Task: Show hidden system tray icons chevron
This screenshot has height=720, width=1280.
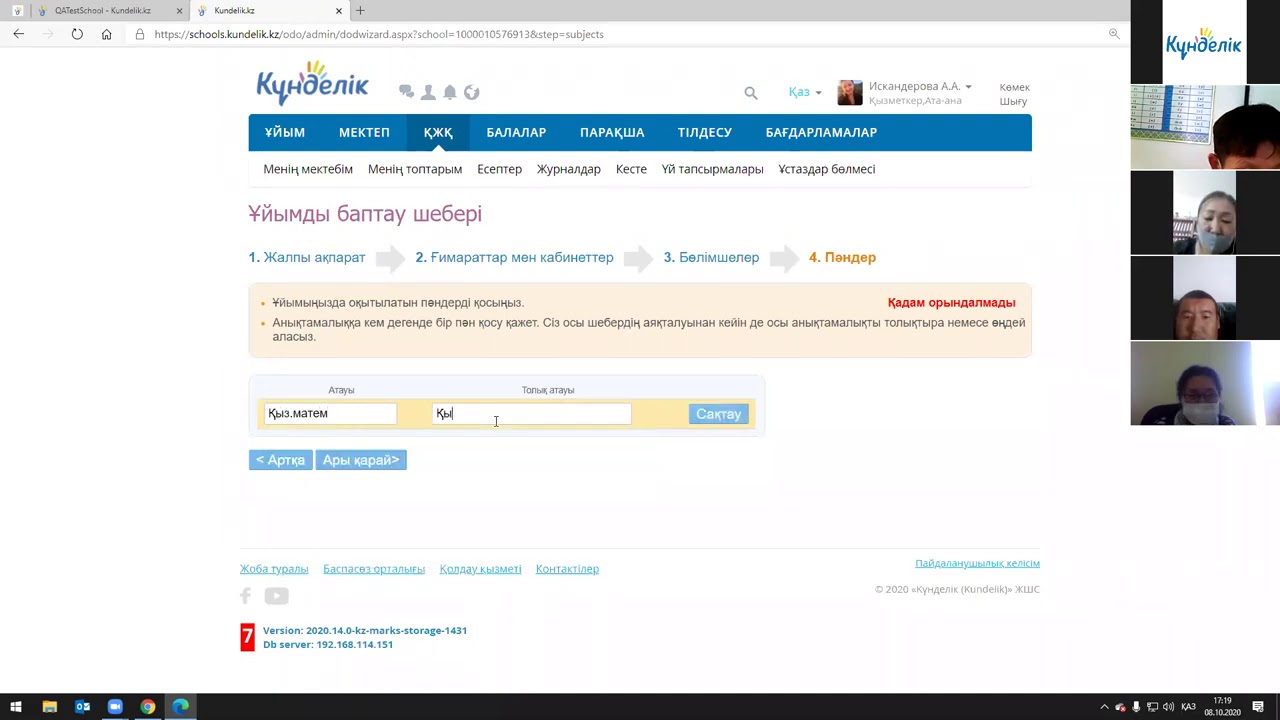Action: [x=1104, y=707]
